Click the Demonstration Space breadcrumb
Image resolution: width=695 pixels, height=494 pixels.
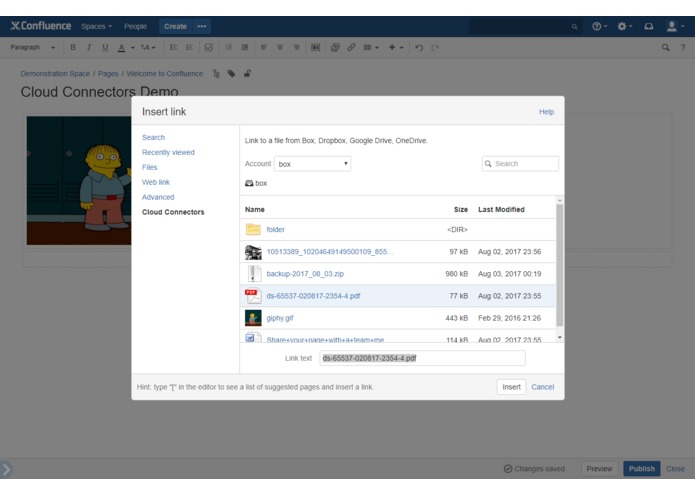(x=55, y=74)
